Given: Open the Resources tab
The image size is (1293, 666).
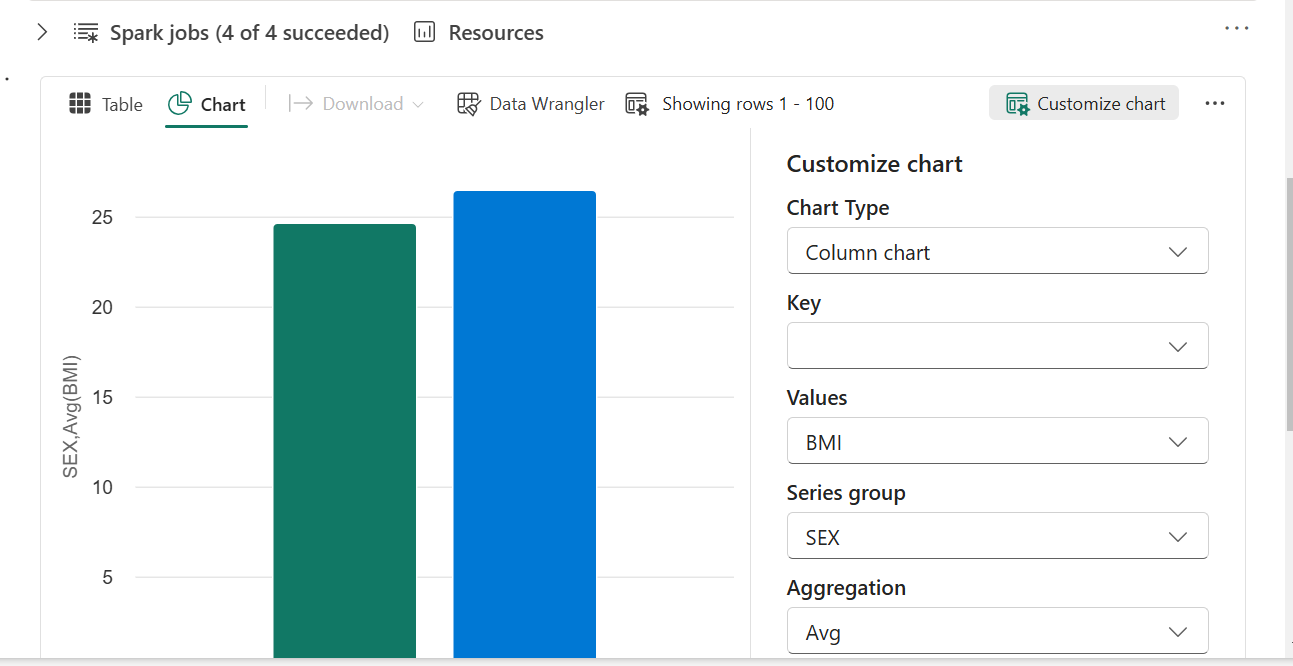Looking at the screenshot, I should tap(495, 33).
